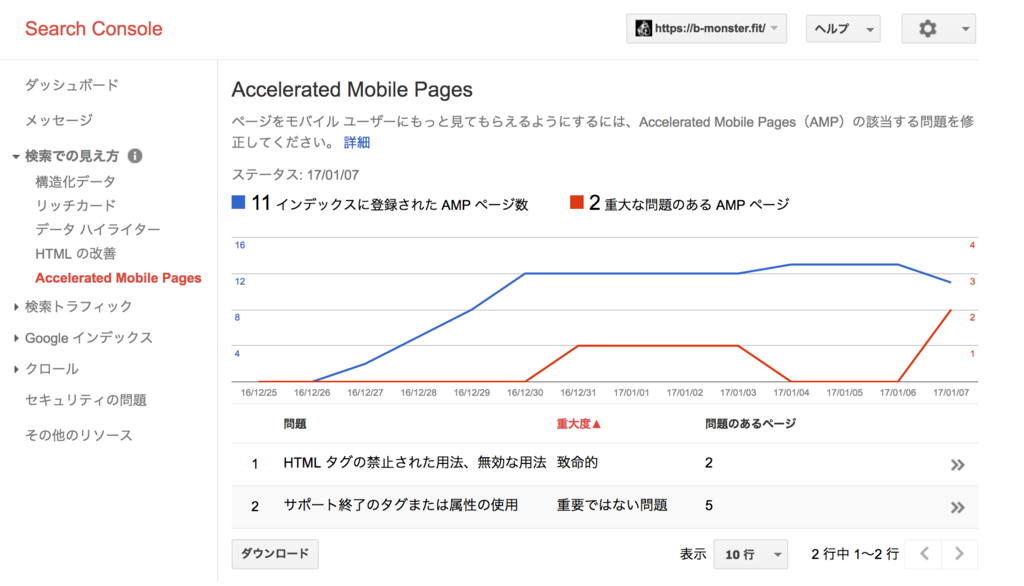The width and height of the screenshot is (1024, 586).
Task: Open the HTML タグの禁止された用法 issue
Action: (x=414, y=463)
